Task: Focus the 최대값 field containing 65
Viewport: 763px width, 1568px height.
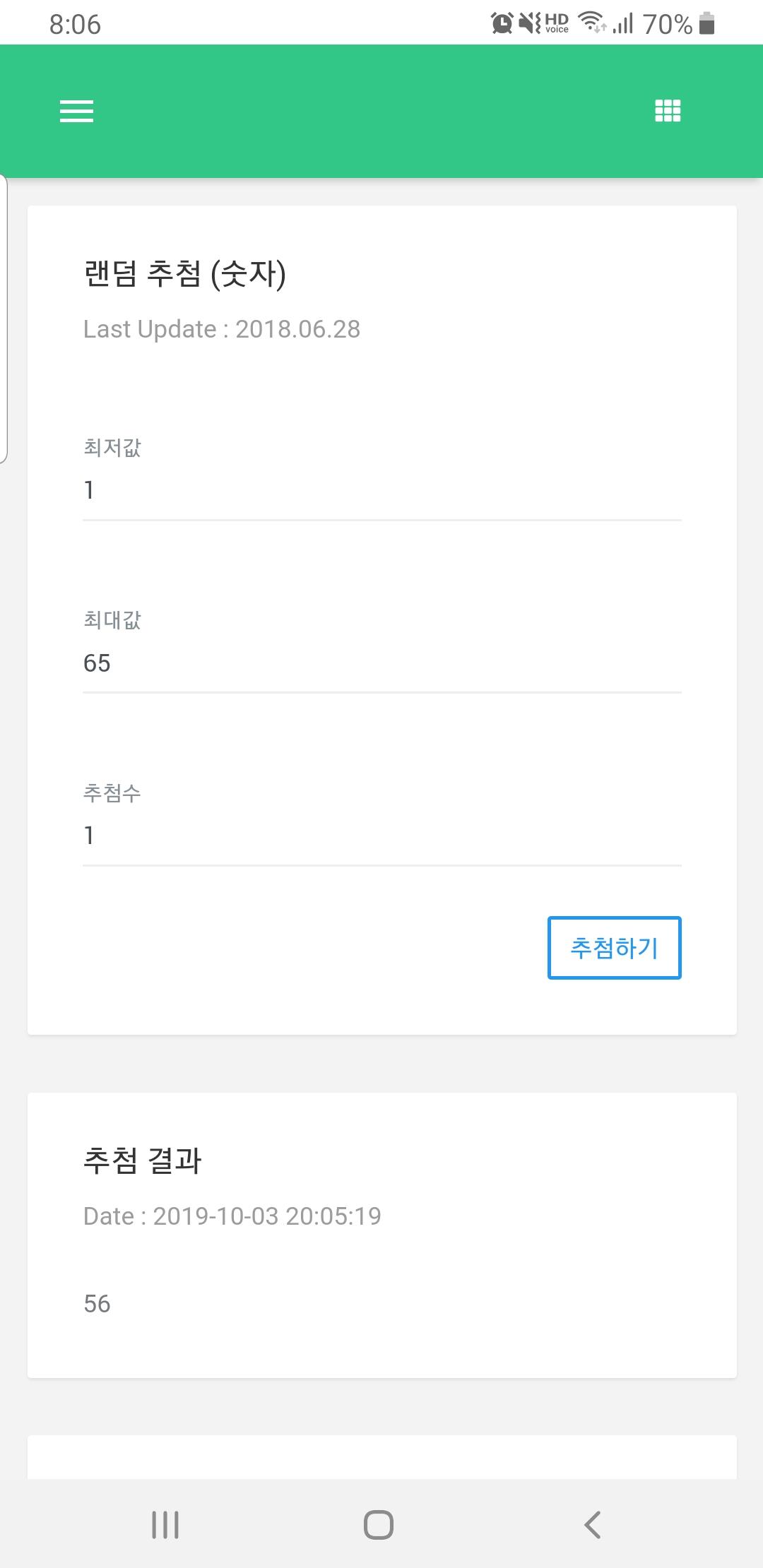Action: click(x=381, y=663)
